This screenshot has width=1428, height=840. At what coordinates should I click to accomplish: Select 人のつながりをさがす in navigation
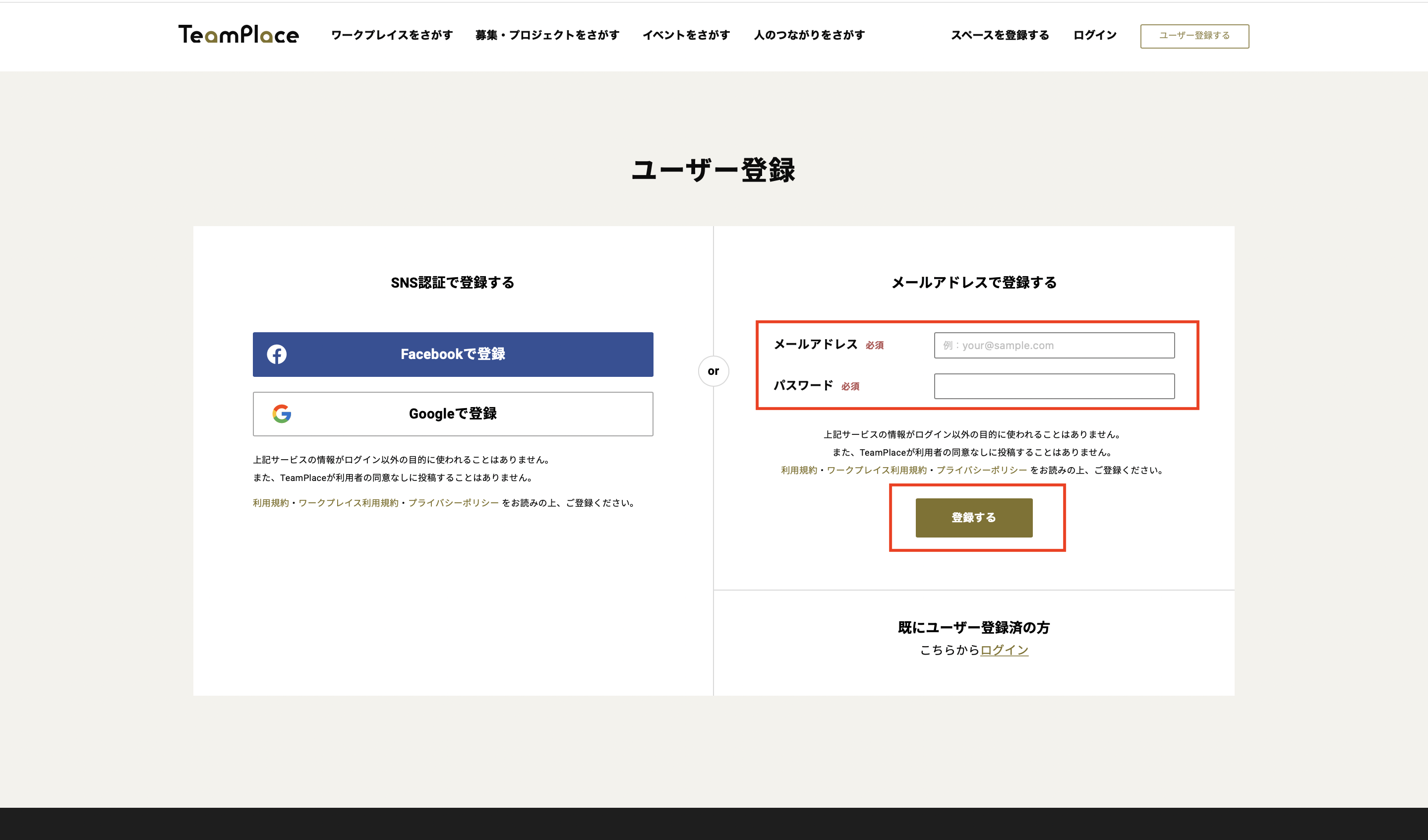point(809,35)
